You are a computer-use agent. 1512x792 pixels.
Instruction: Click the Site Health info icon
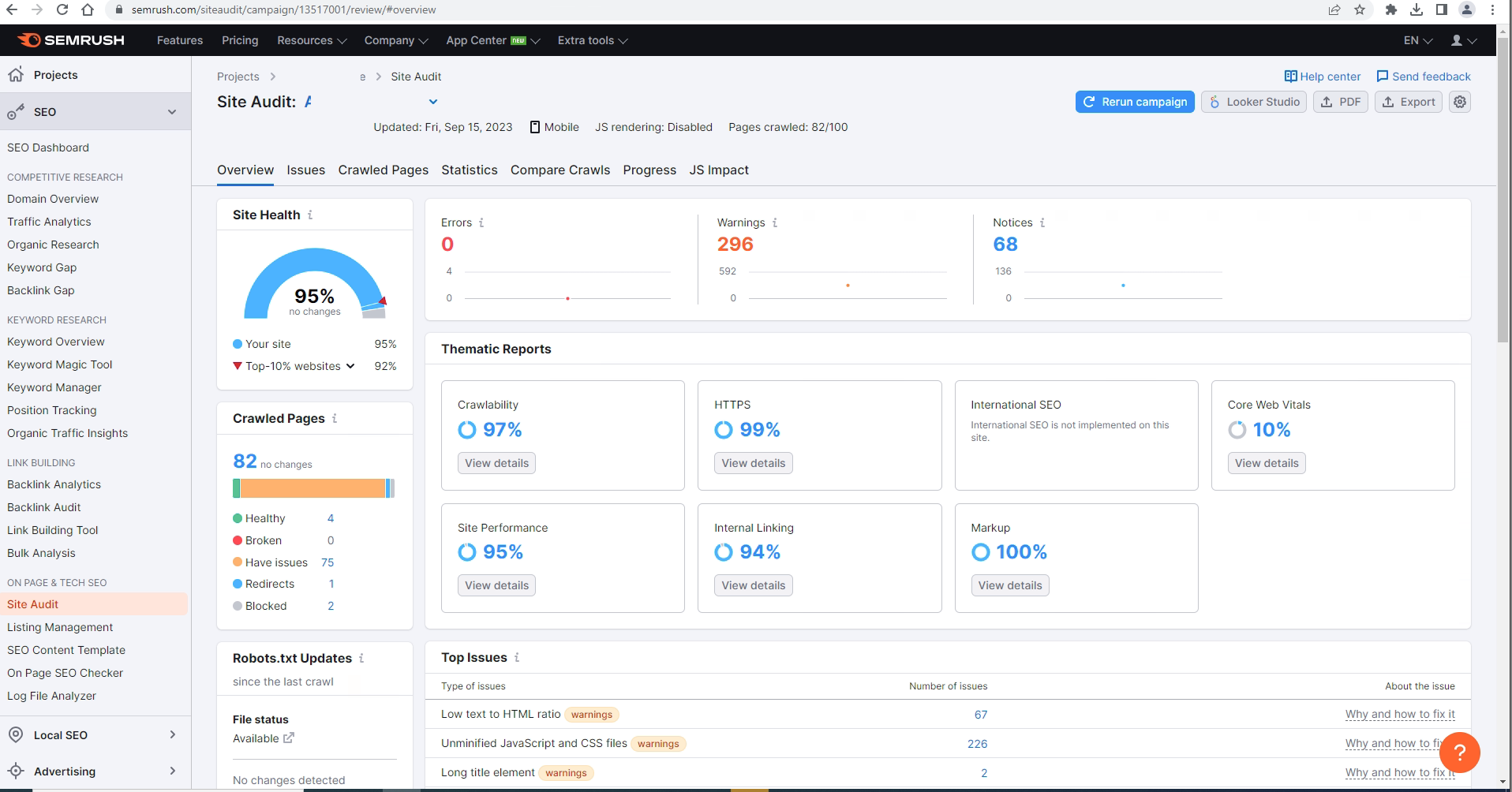(310, 215)
